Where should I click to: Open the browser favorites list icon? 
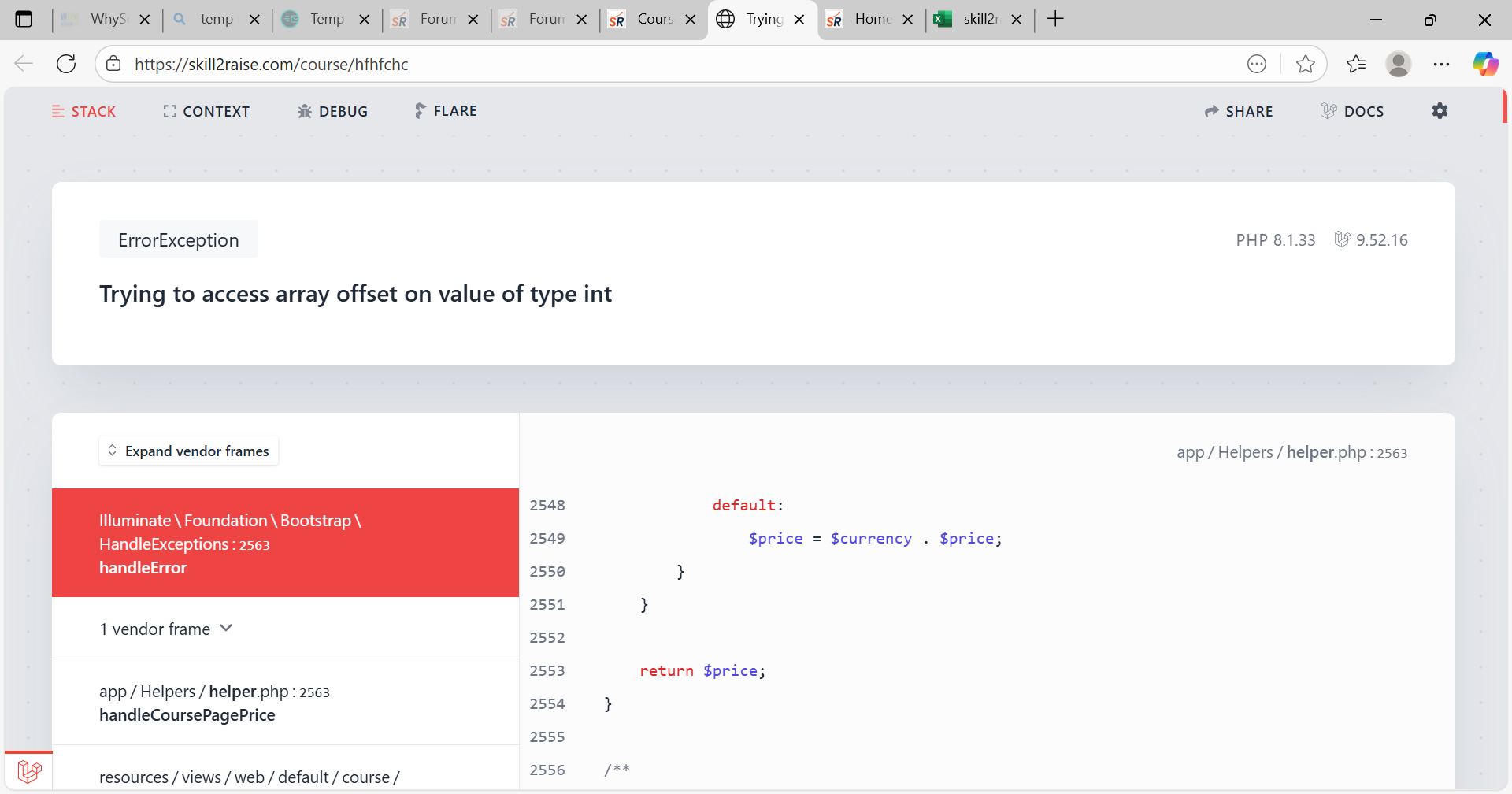1355,64
